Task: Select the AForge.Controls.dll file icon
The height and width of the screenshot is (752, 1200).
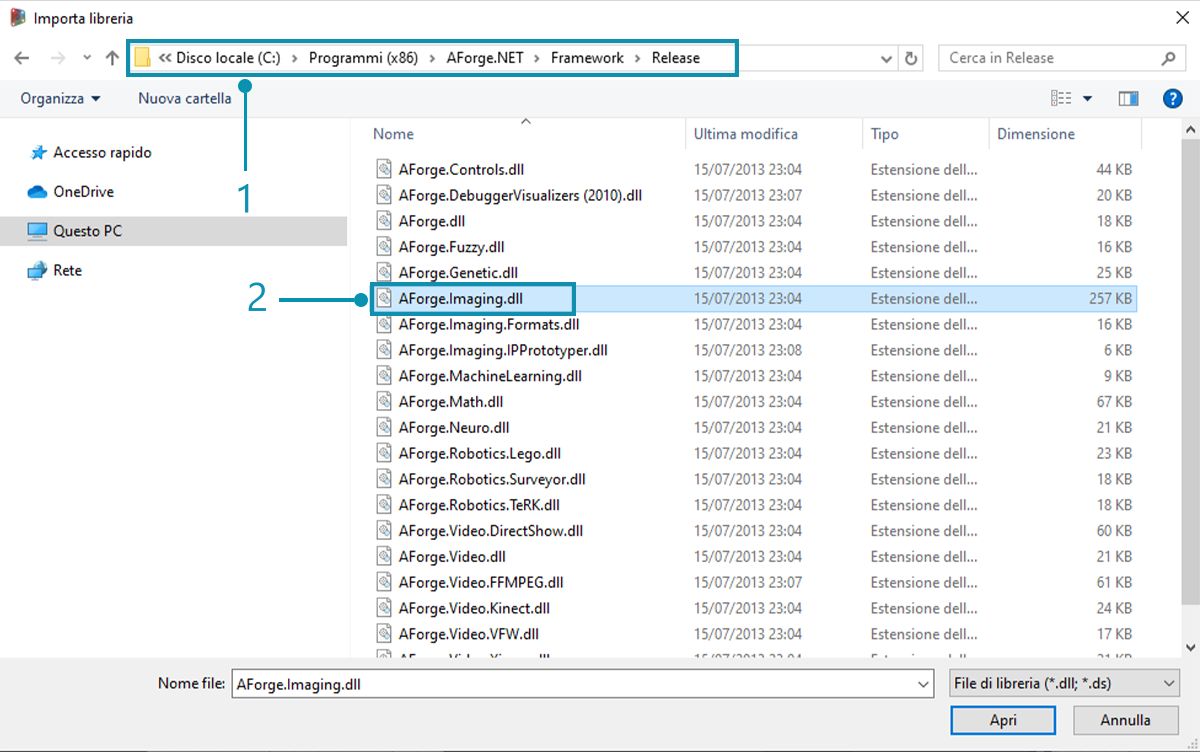Action: 385,169
